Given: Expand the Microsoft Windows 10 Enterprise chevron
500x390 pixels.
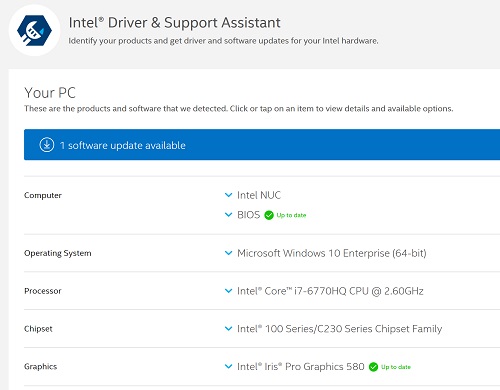Looking at the screenshot, I should [x=228, y=253].
